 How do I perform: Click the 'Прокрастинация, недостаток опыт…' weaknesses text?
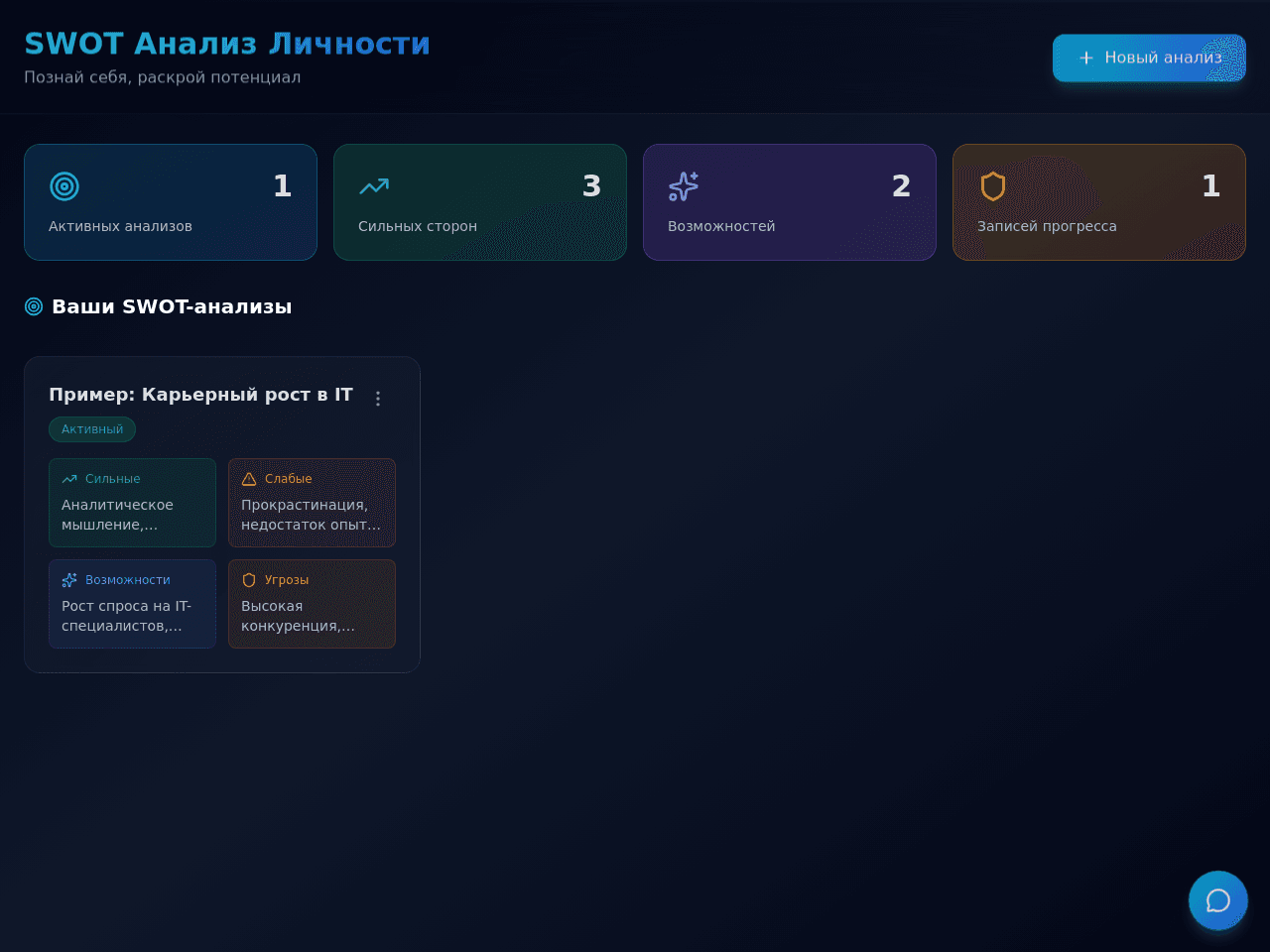tap(311, 515)
